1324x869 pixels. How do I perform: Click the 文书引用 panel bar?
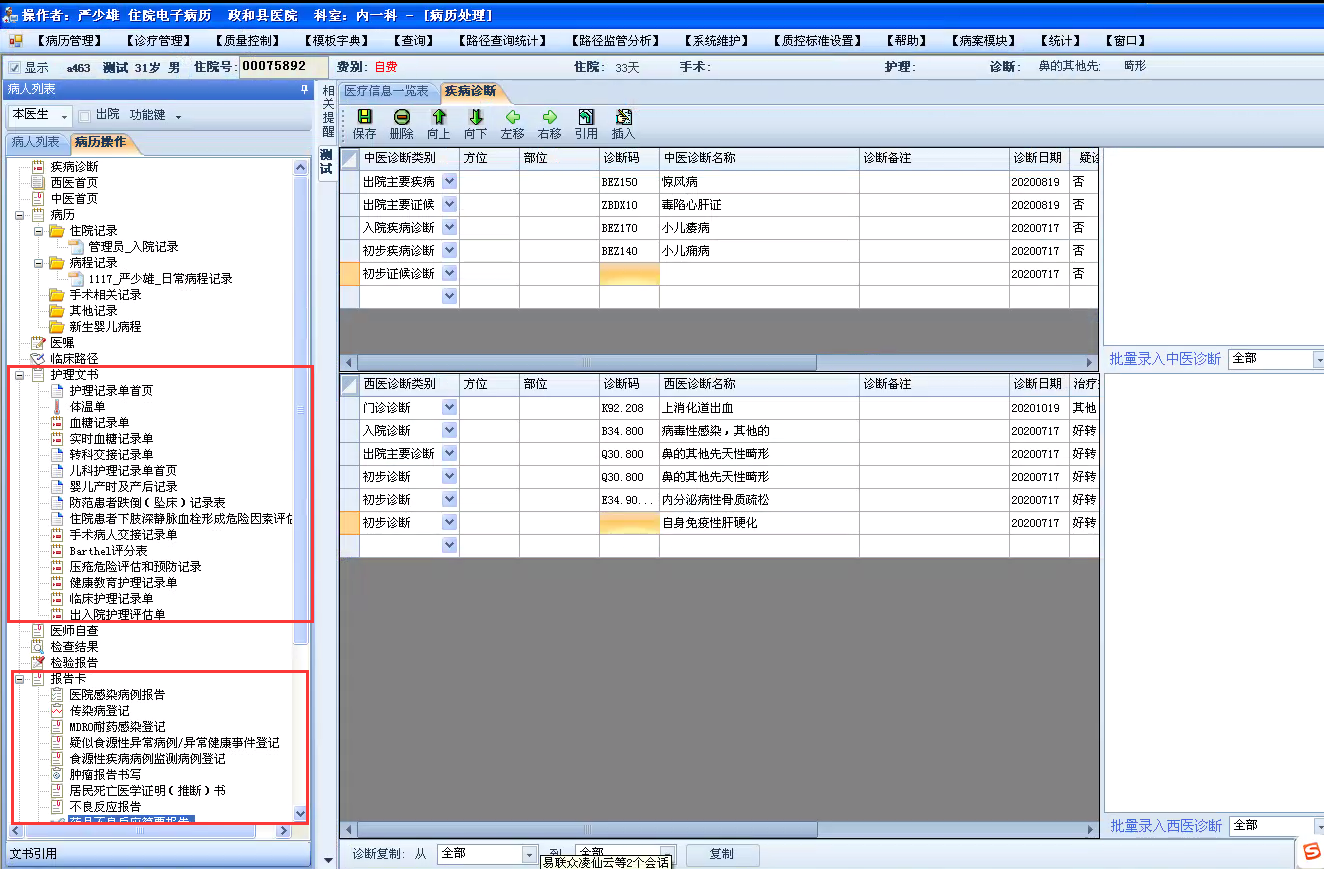[x=158, y=854]
